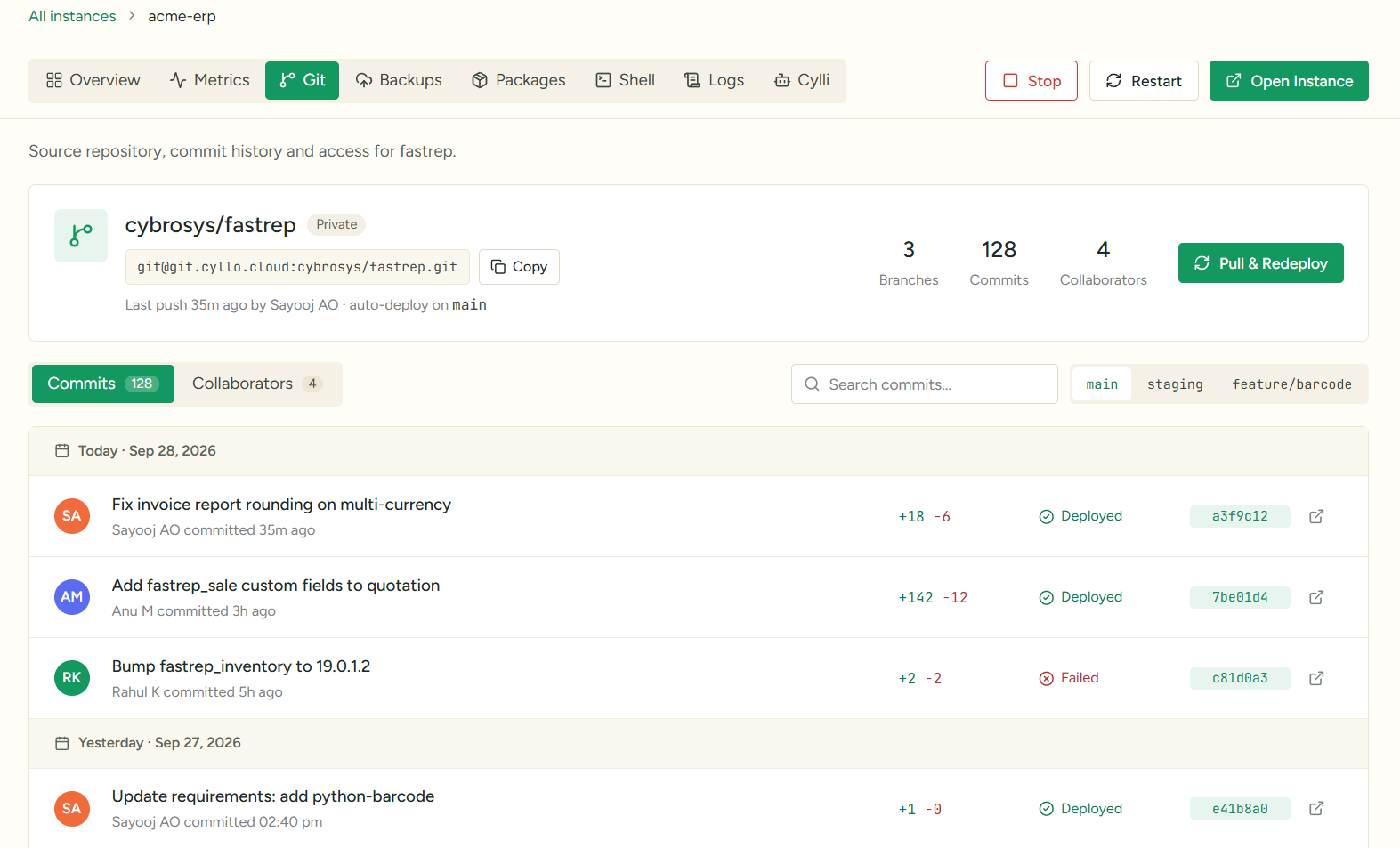Restart the instance

pyautogui.click(x=1144, y=81)
